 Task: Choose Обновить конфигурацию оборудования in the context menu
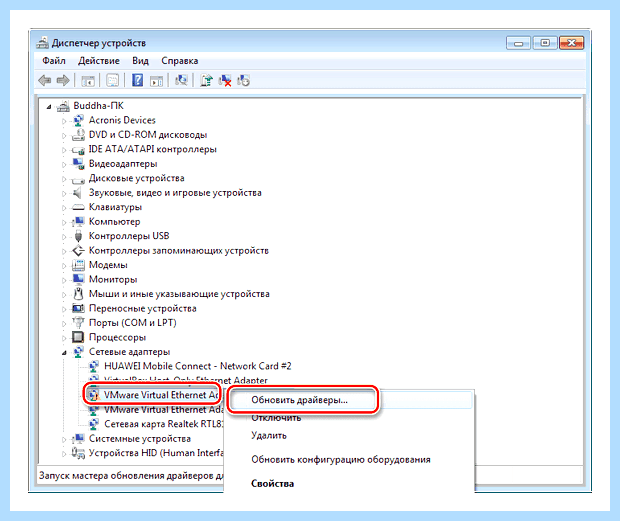click(x=349, y=460)
